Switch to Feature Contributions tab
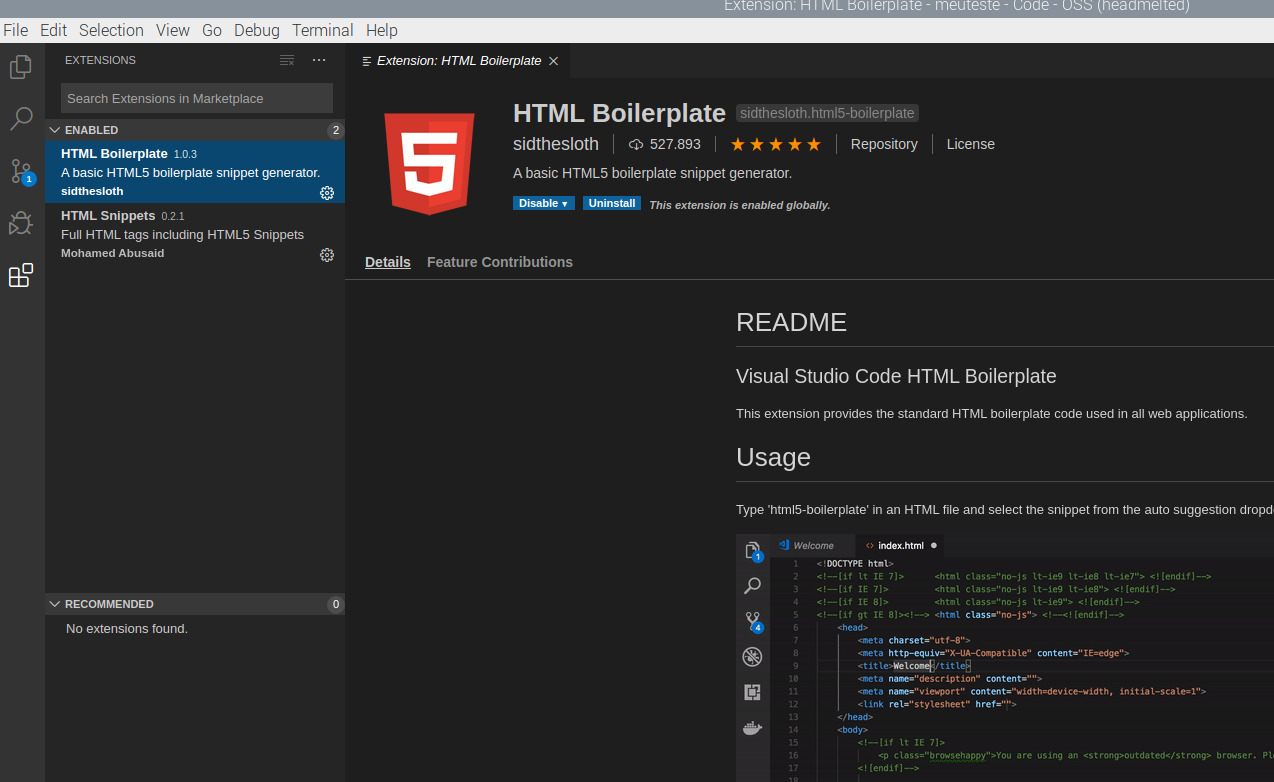This screenshot has width=1274, height=782. (500, 262)
